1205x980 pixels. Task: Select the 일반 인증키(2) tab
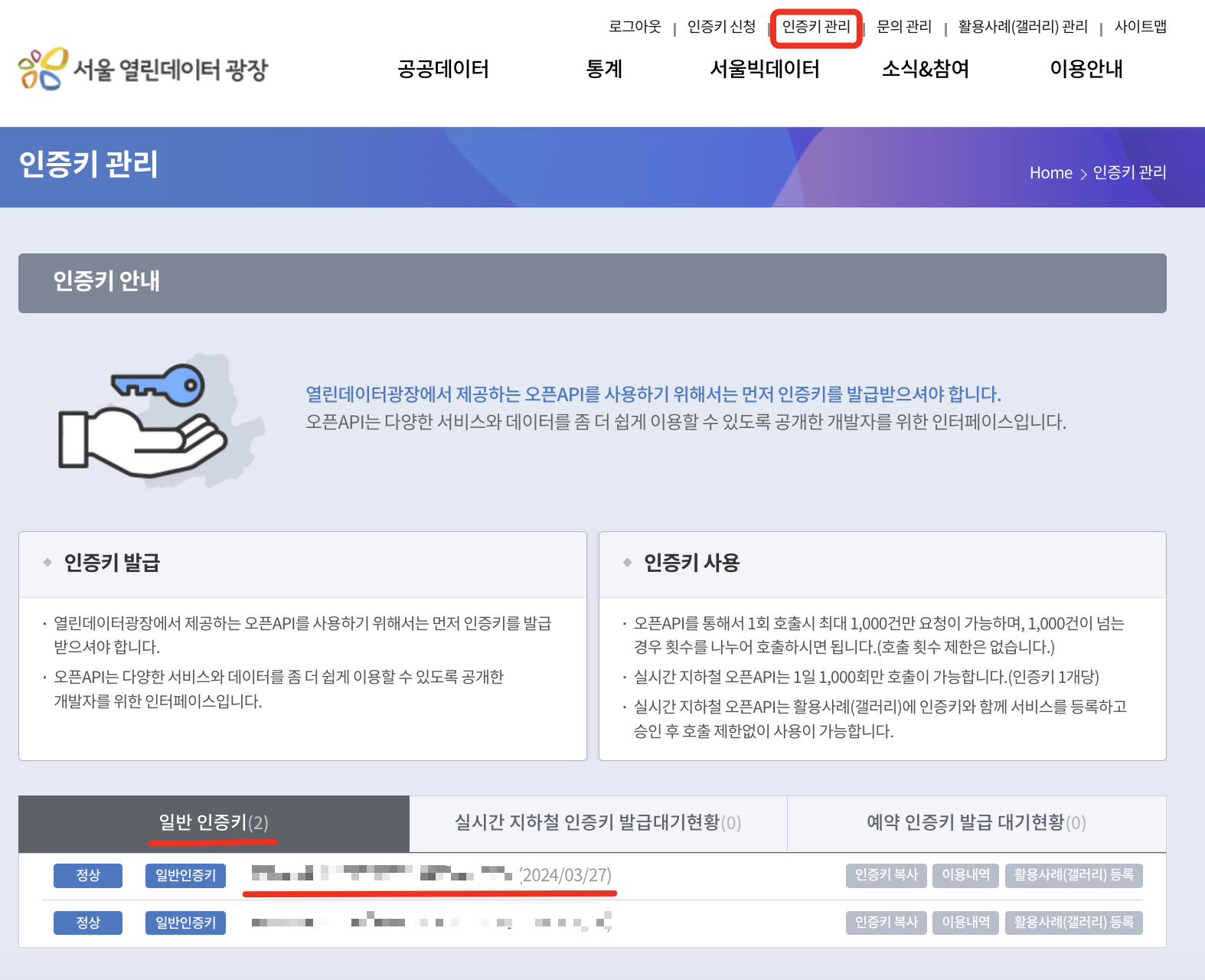click(214, 823)
